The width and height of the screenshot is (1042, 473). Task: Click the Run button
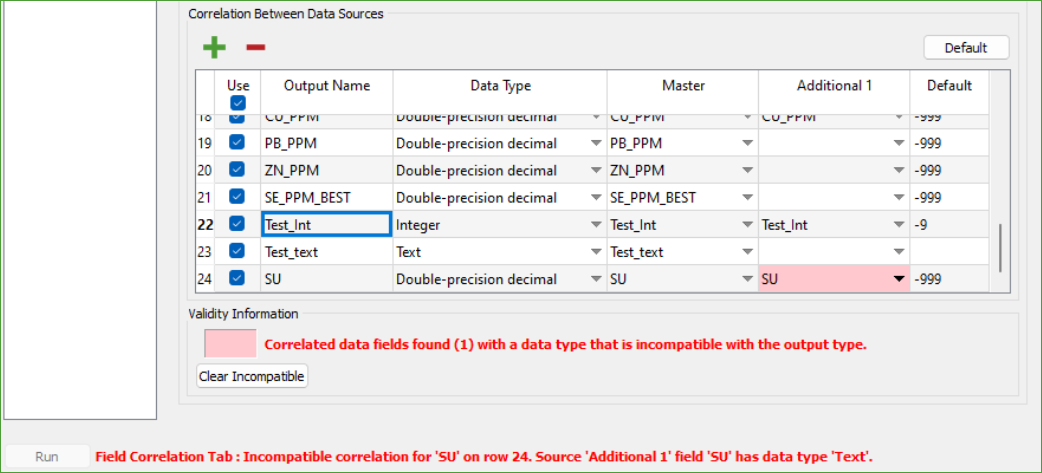pyautogui.click(x=47, y=457)
